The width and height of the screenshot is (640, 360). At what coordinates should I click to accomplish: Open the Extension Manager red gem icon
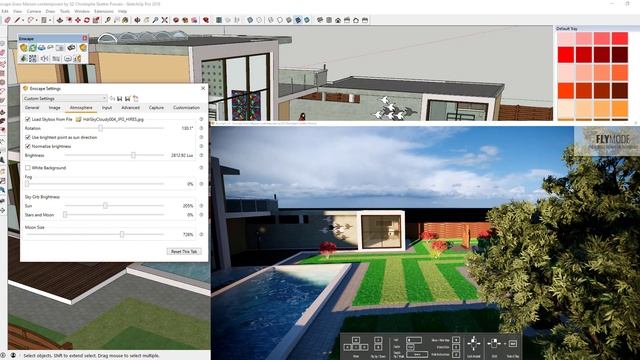point(206,20)
